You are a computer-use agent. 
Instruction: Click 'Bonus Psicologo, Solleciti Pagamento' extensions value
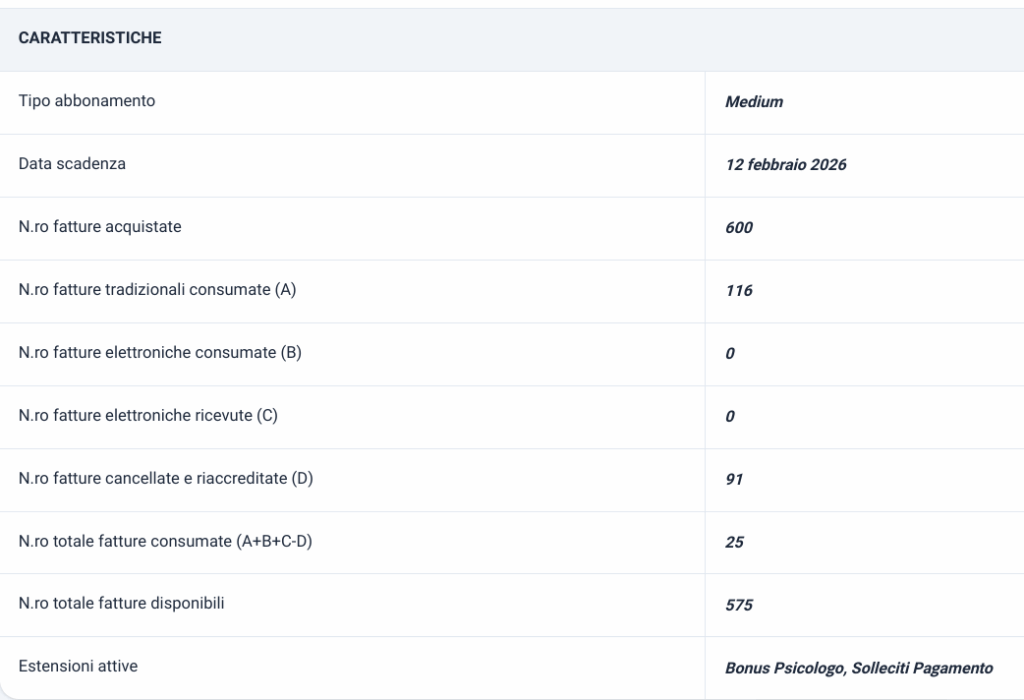click(859, 668)
